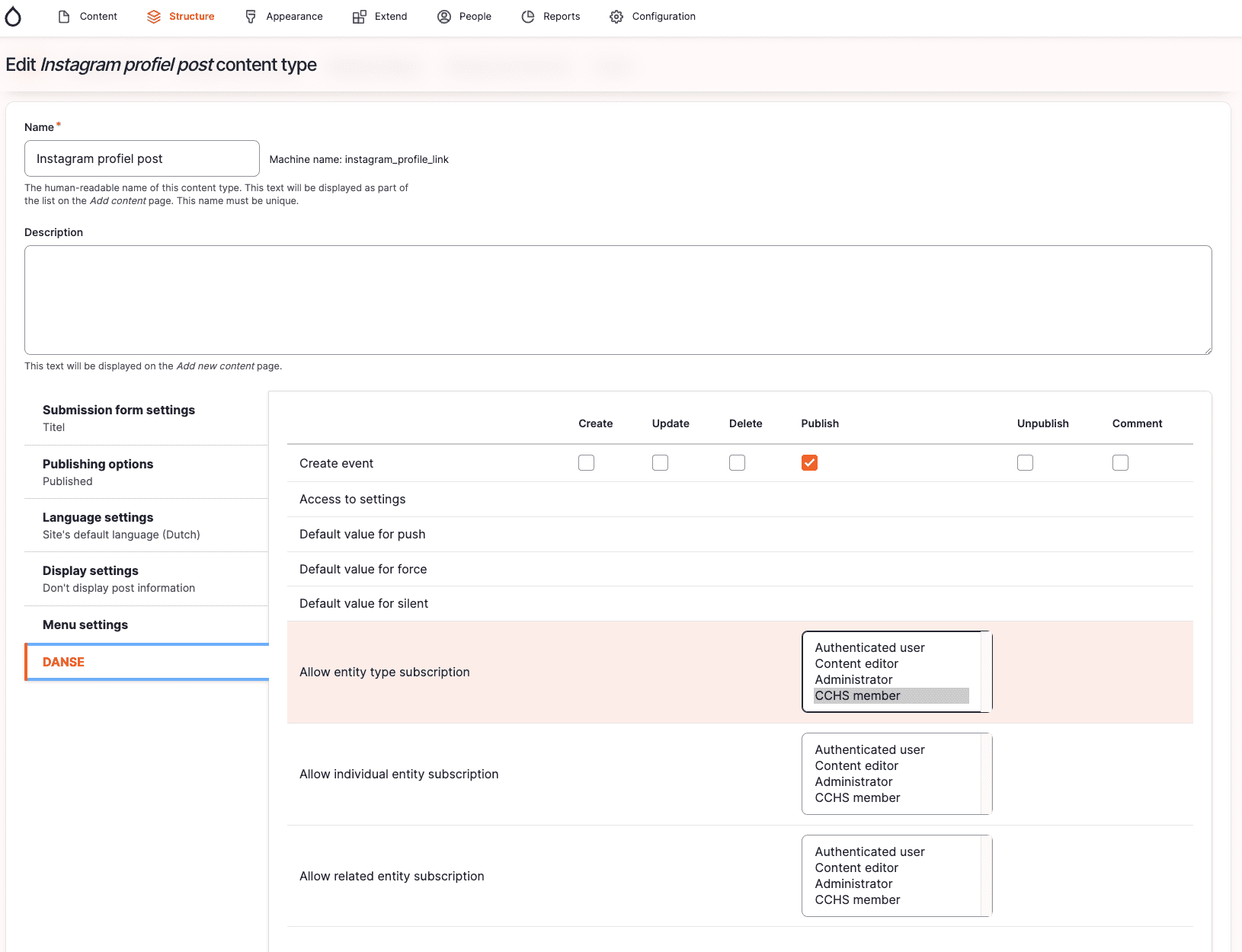Select Content editor in individual entity subscription list
The height and width of the screenshot is (952, 1242).
(891, 765)
